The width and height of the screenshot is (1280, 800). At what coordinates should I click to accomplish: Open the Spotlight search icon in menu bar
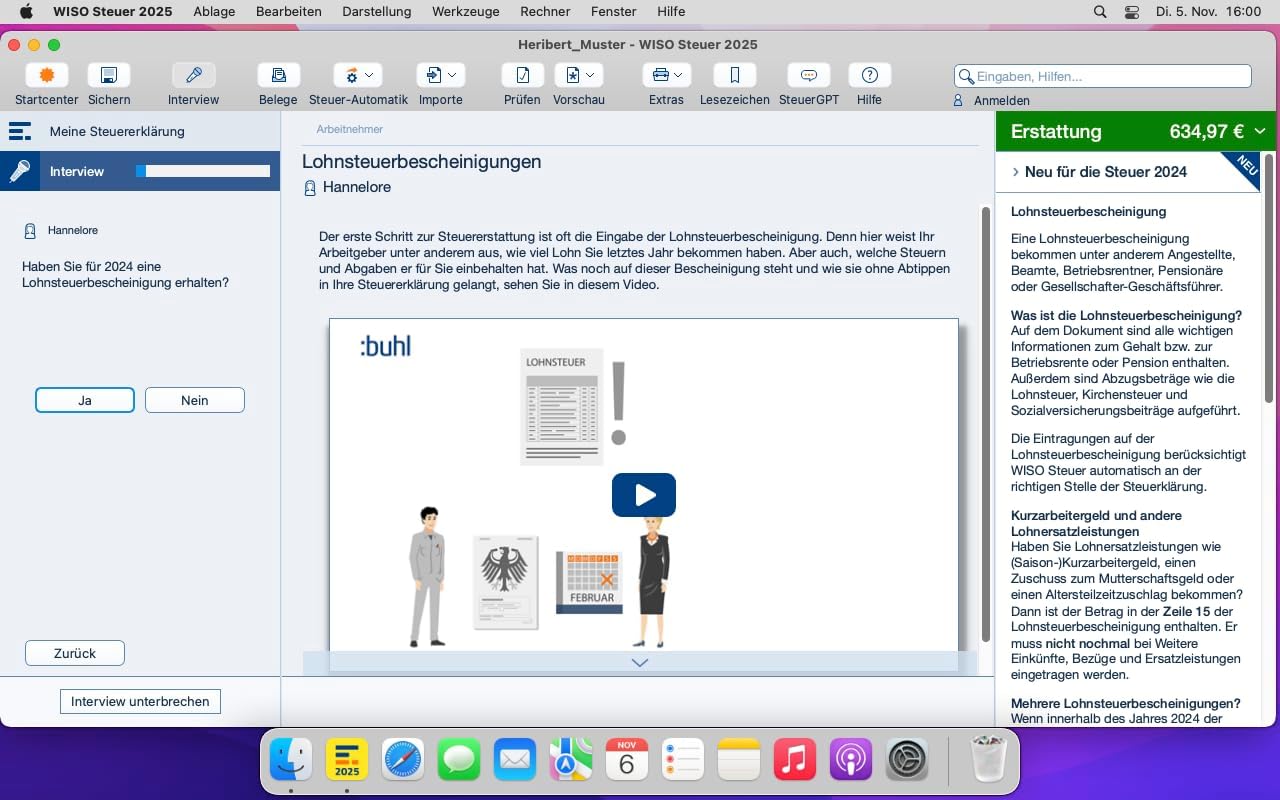point(1100,12)
